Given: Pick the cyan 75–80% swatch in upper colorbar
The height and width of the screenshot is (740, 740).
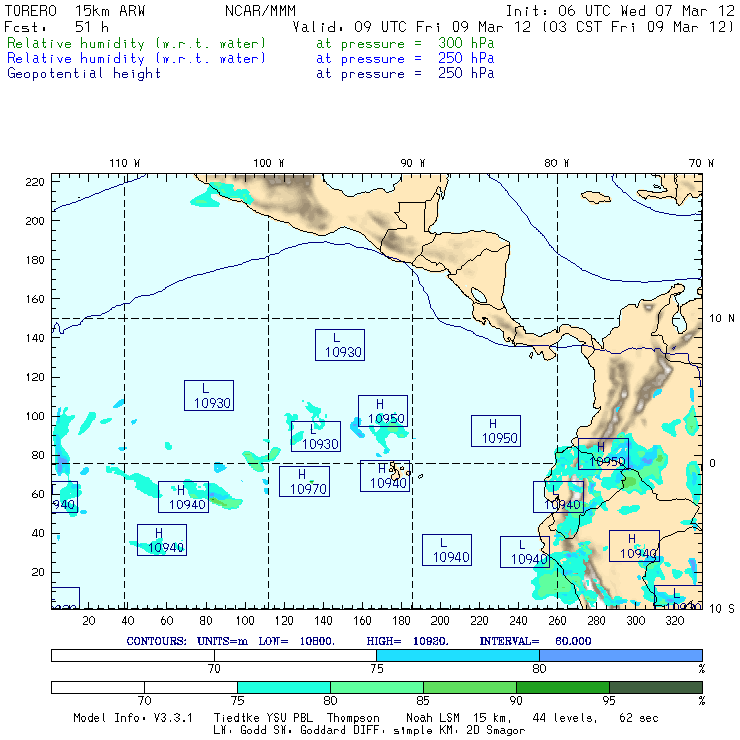Looking at the screenshot, I should tap(458, 656).
